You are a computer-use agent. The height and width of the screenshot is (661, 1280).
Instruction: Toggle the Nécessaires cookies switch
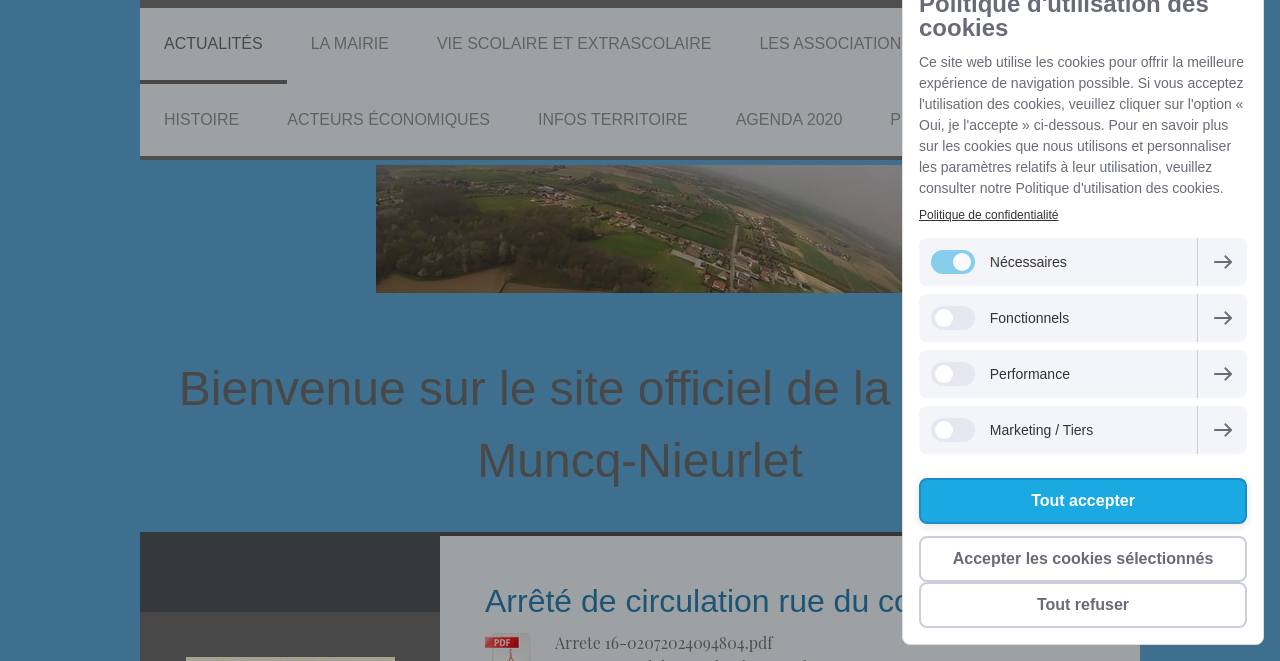[952, 261]
